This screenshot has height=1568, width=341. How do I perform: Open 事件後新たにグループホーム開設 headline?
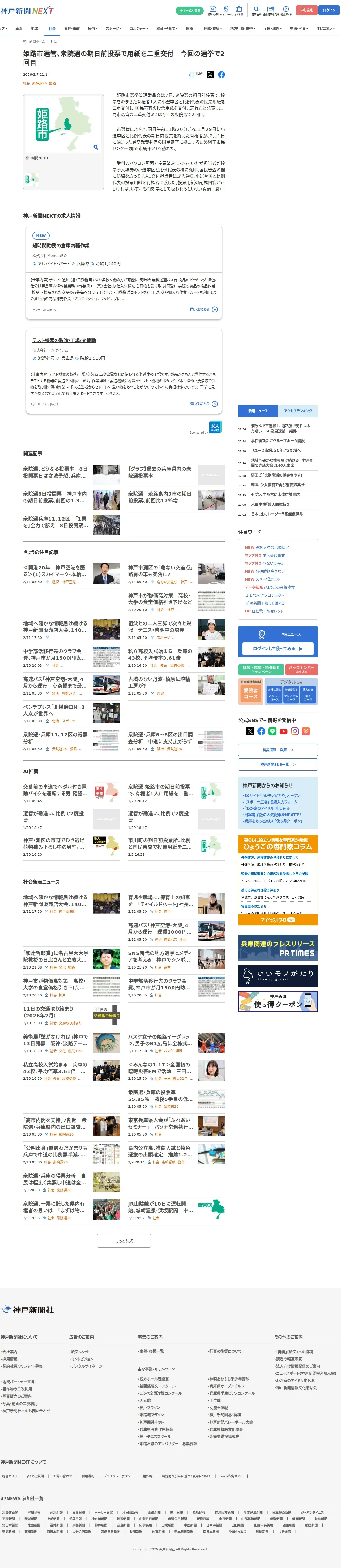click(x=278, y=441)
